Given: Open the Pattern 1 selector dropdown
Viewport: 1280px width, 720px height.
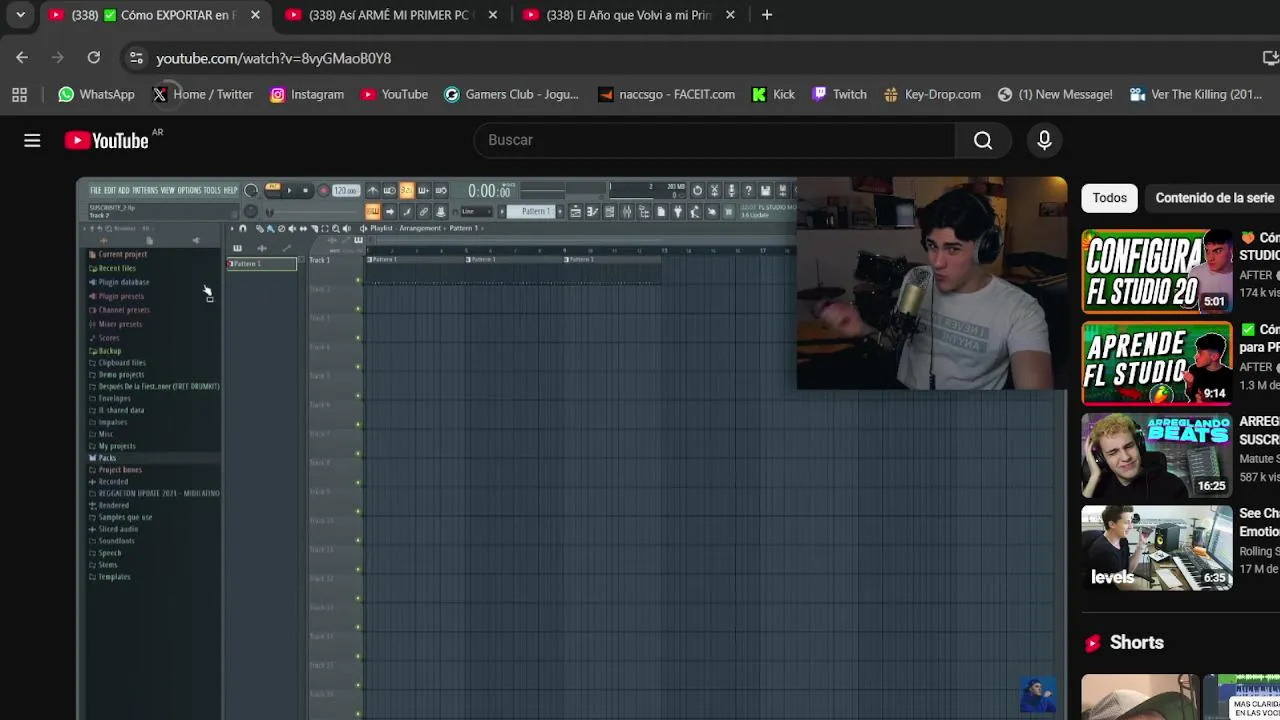Looking at the screenshot, I should 531,212.
